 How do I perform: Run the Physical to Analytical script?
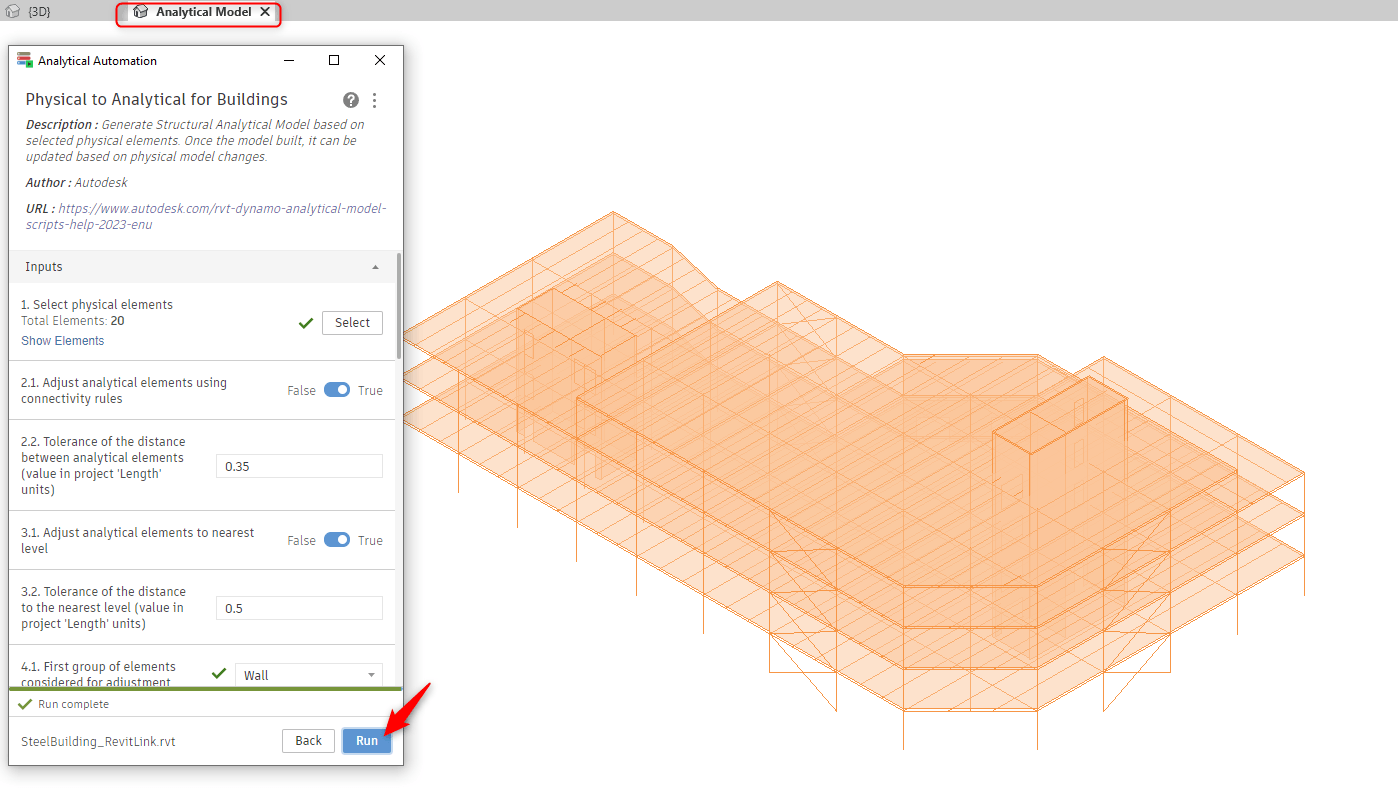(x=367, y=741)
